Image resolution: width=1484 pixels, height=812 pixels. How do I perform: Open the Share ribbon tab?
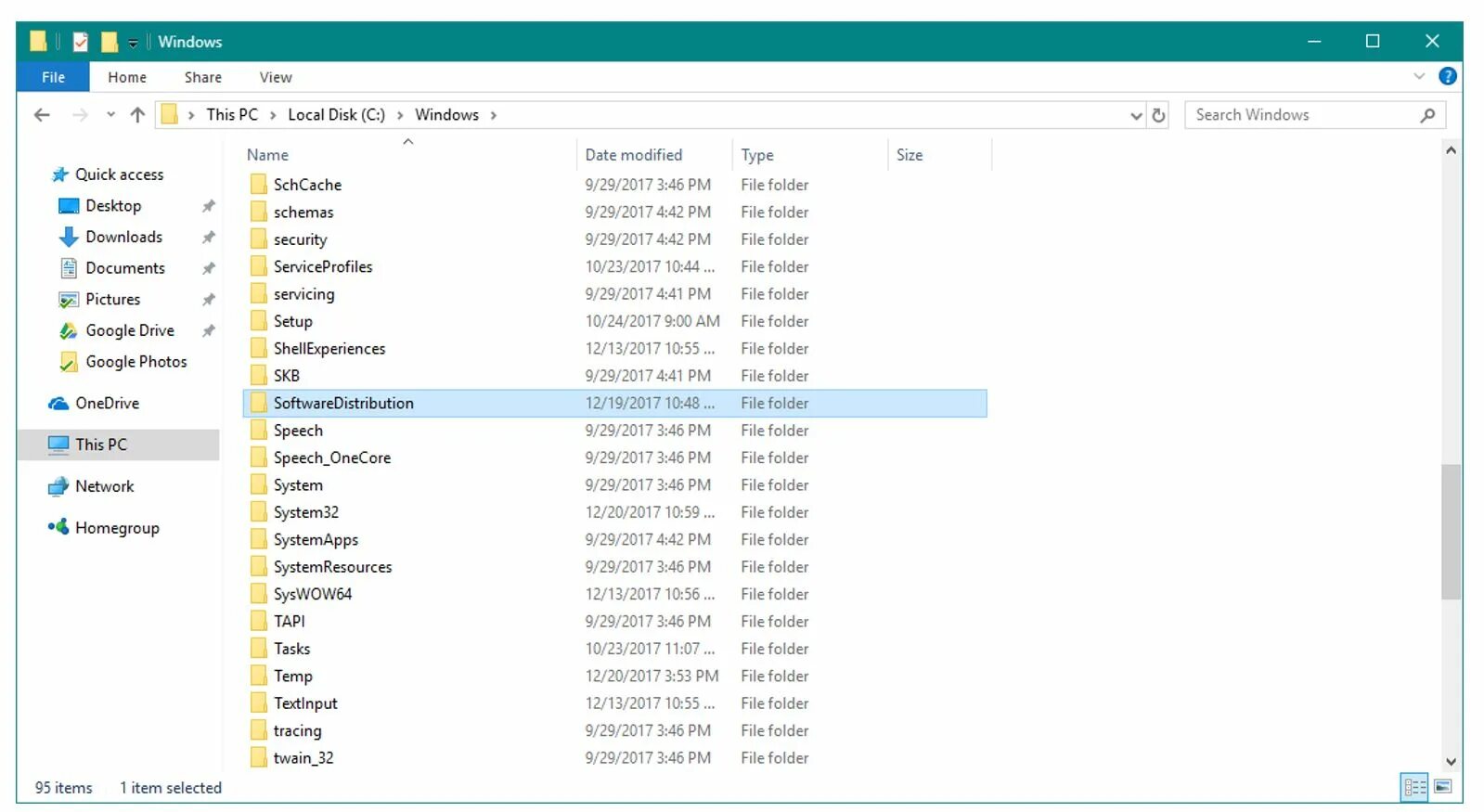pyautogui.click(x=202, y=77)
